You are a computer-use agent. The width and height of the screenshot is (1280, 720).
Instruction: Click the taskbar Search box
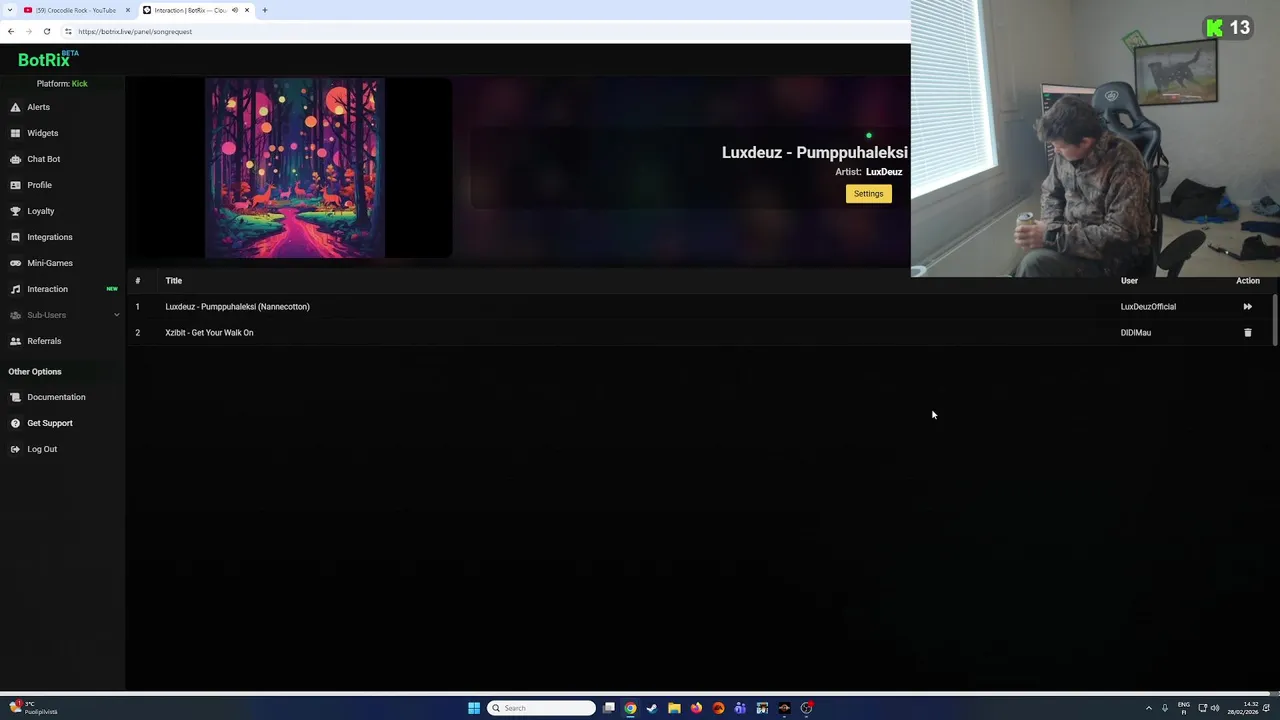541,708
